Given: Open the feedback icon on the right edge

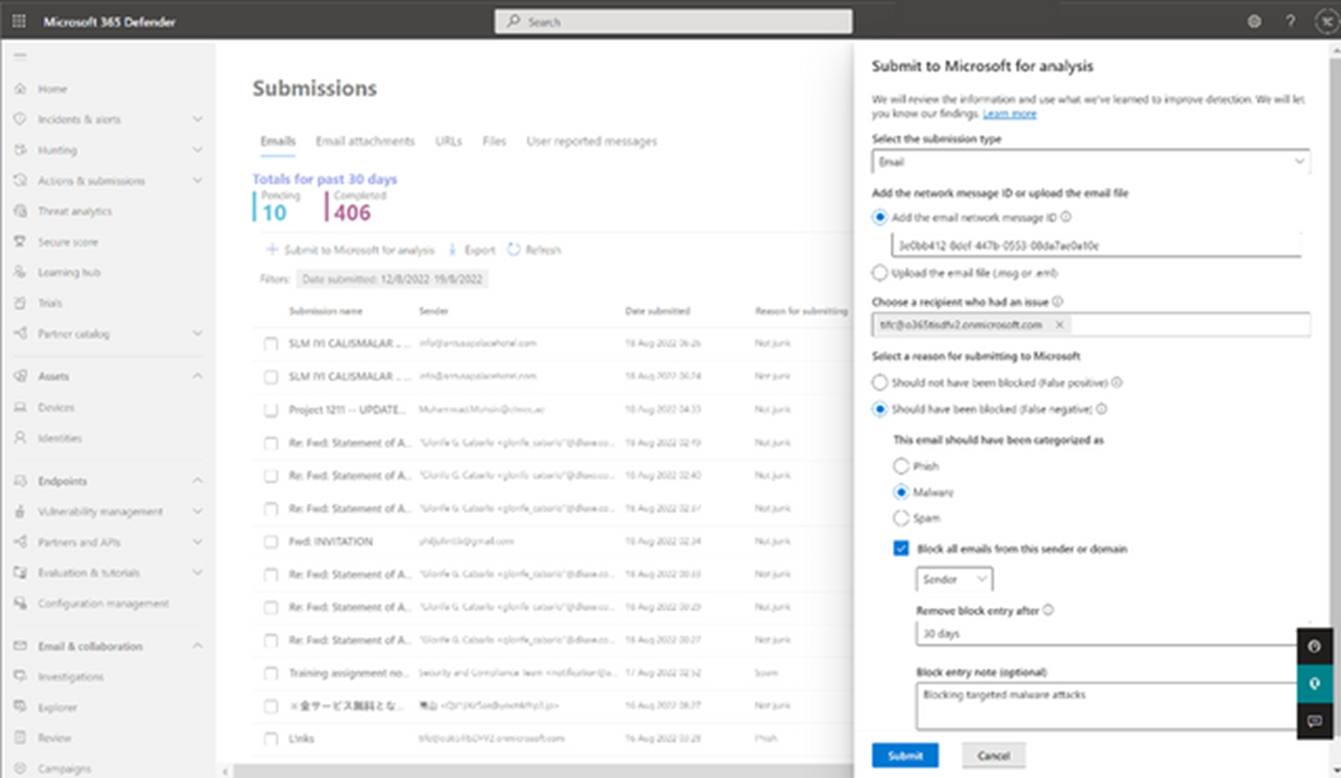Looking at the screenshot, I should [1314, 718].
